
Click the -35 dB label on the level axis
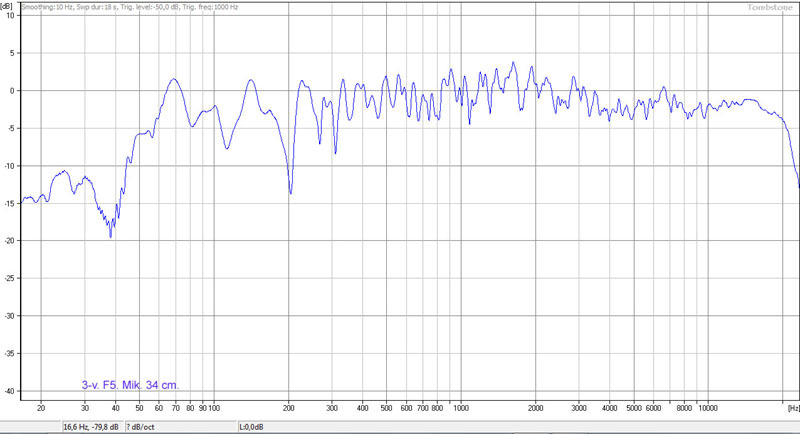click(x=8, y=353)
